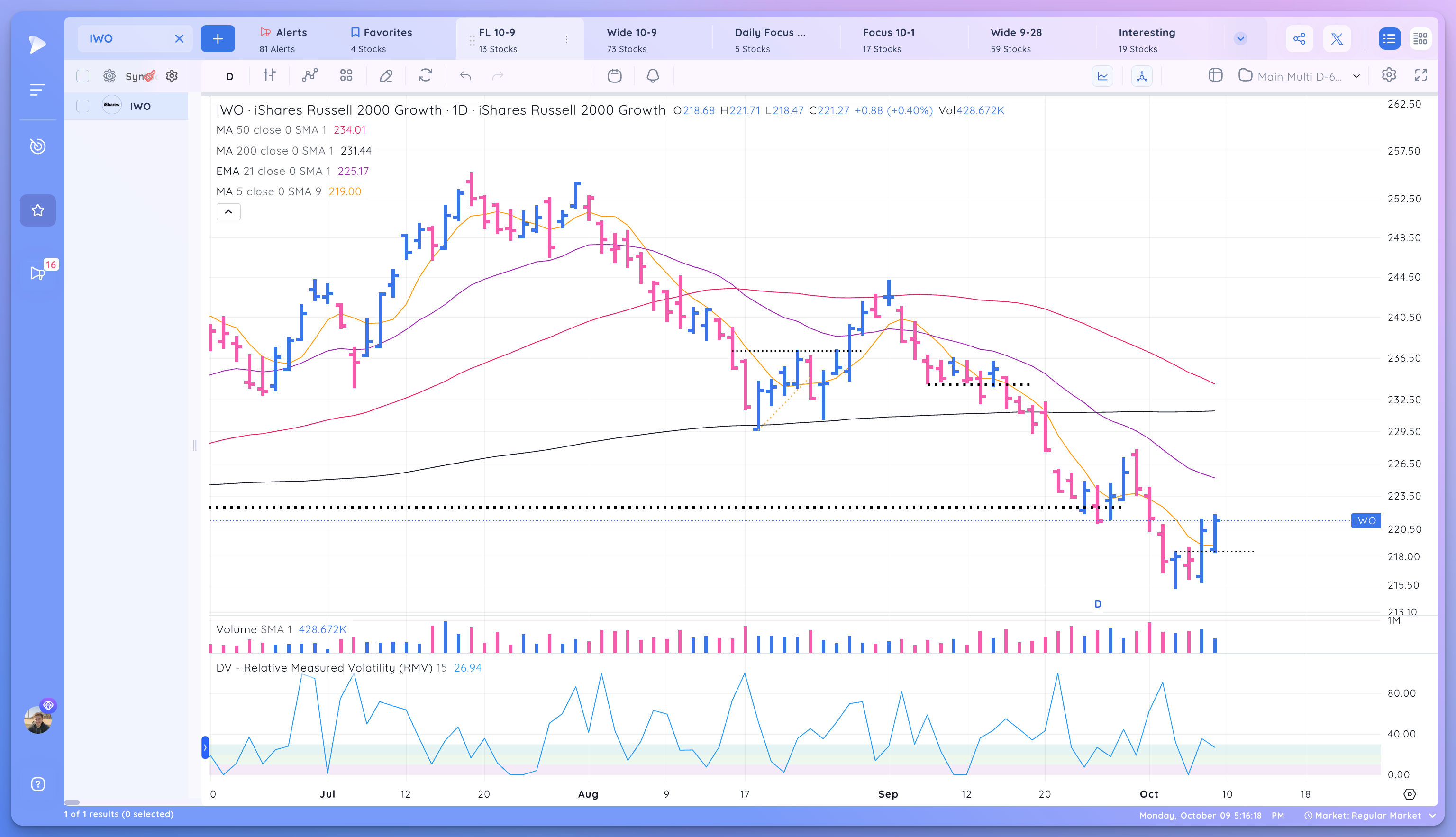The image size is (1456, 837).
Task: Click the EMA 21 indicator legend
Action: coord(292,171)
